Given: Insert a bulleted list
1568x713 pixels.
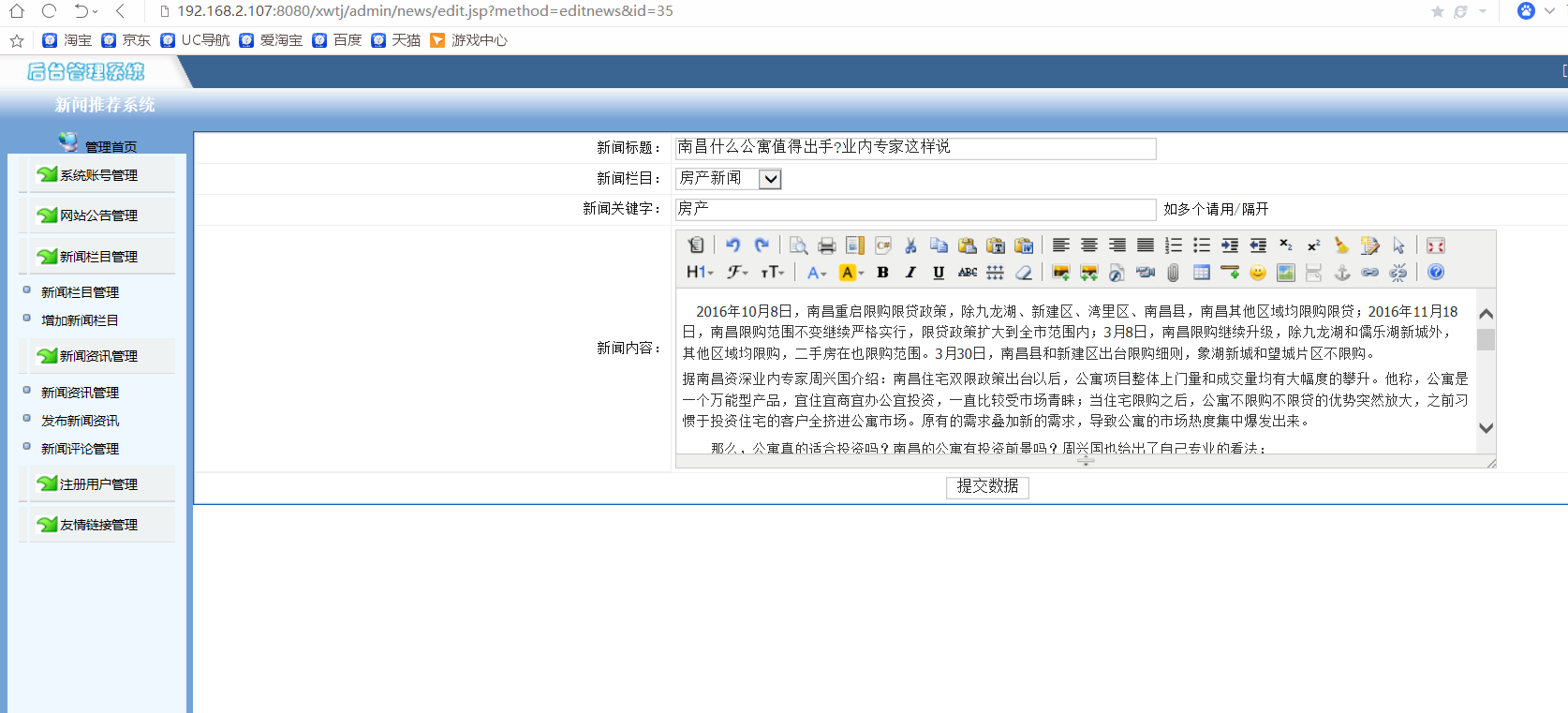Looking at the screenshot, I should pos(1201,245).
